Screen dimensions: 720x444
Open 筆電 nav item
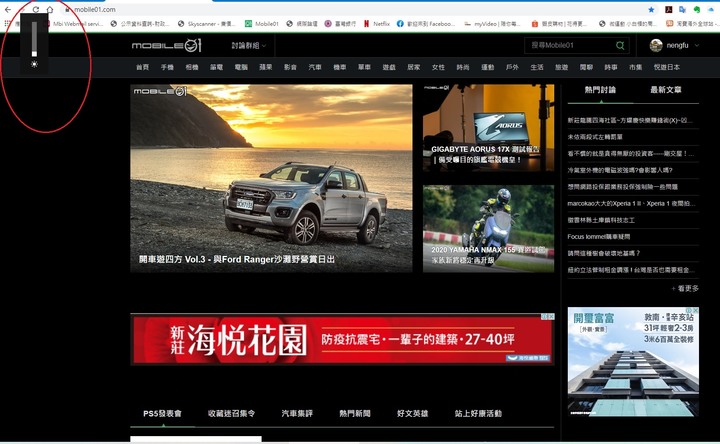(216, 67)
